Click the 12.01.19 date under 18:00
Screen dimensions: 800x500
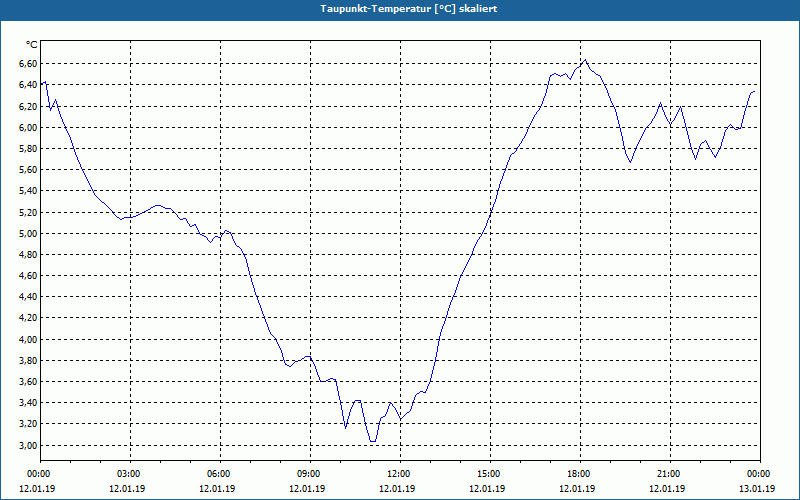pos(577,489)
